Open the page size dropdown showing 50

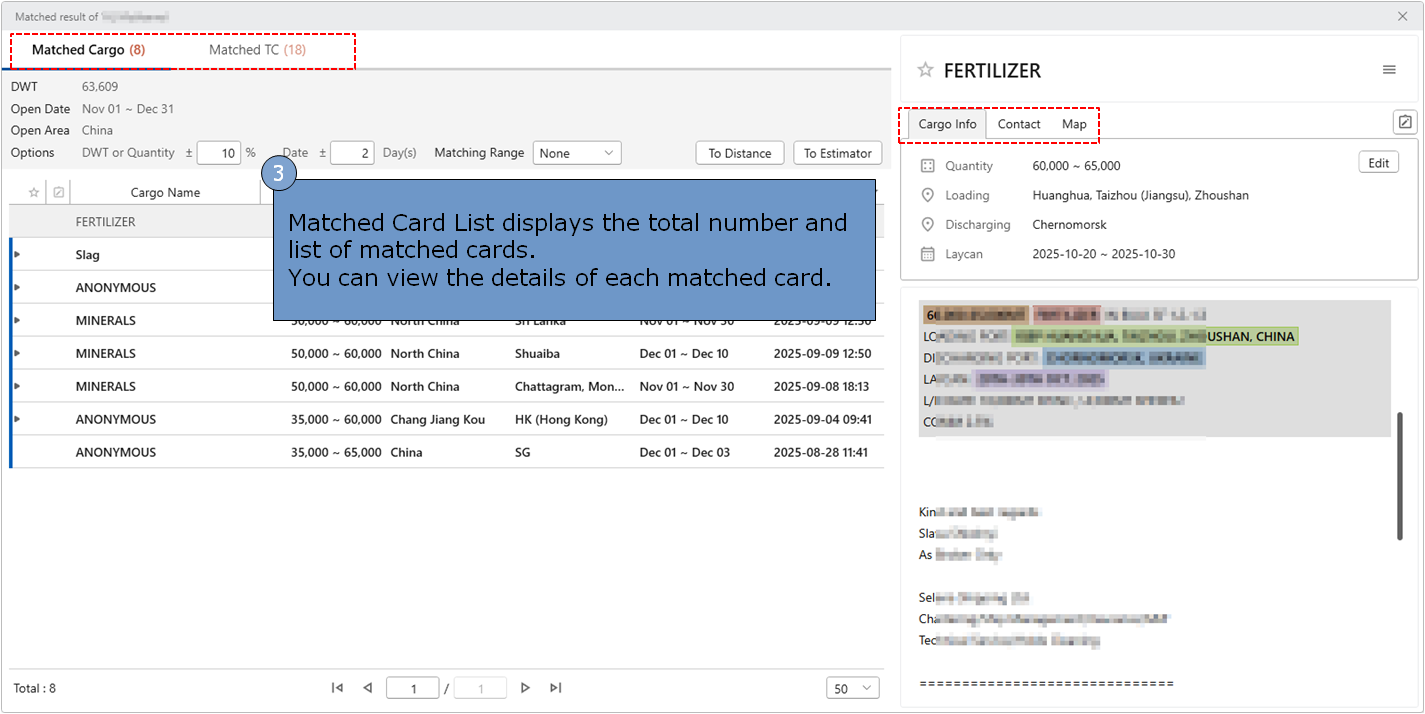(x=852, y=688)
